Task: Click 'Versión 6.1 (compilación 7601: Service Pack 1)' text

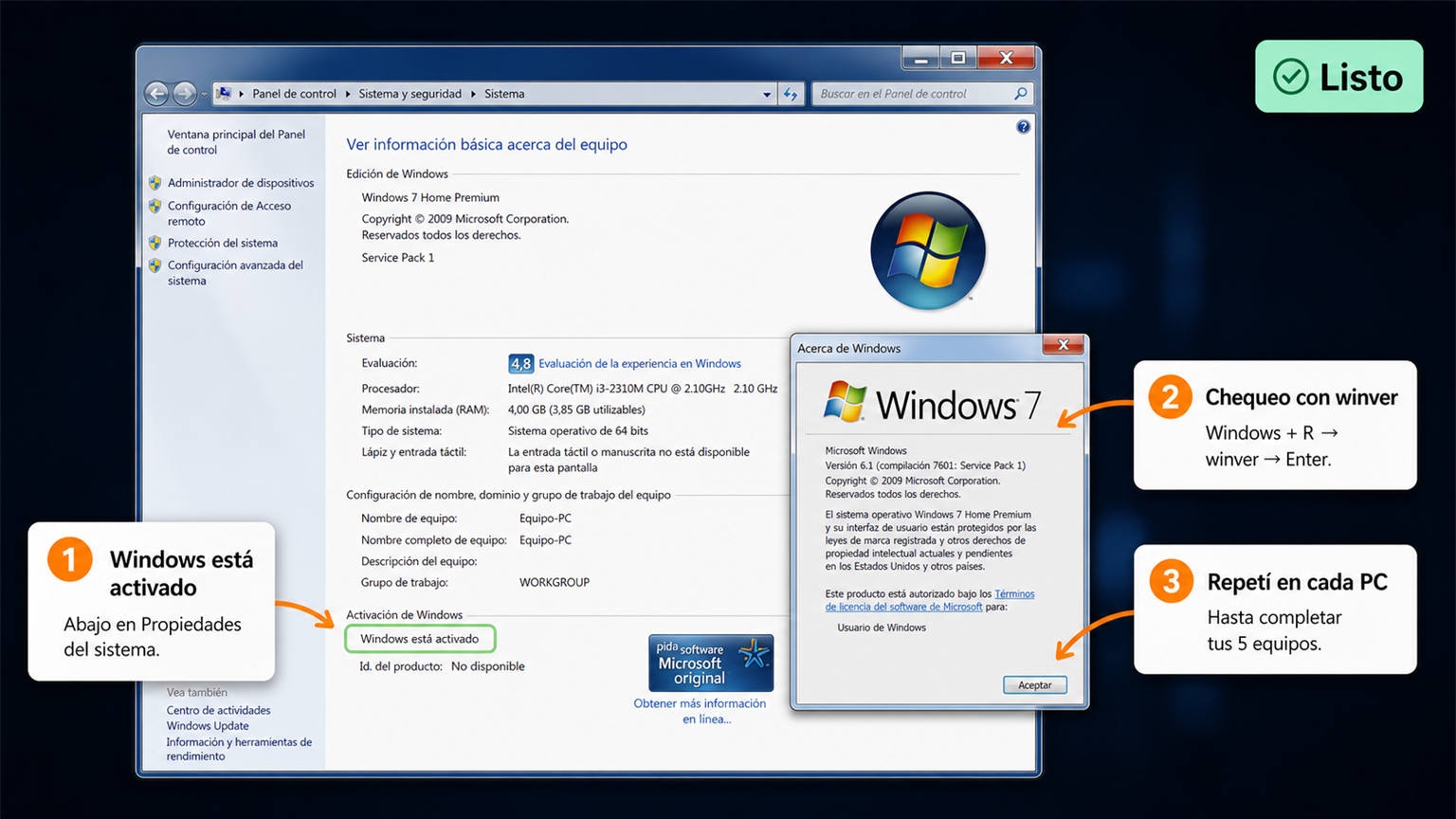Action: [x=925, y=465]
